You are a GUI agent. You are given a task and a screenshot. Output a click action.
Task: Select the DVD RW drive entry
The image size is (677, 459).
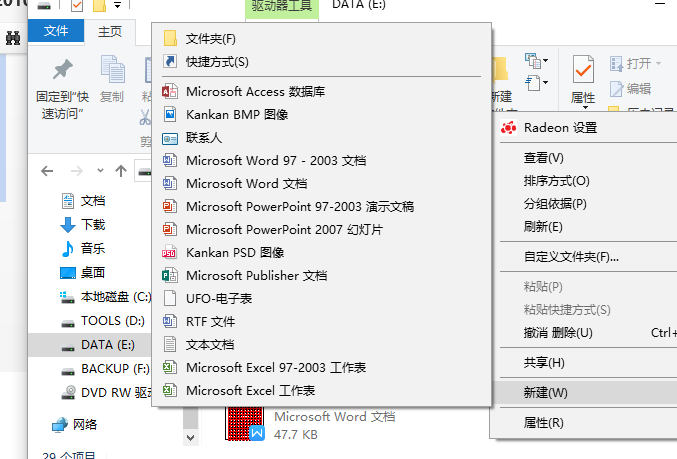click(106, 393)
